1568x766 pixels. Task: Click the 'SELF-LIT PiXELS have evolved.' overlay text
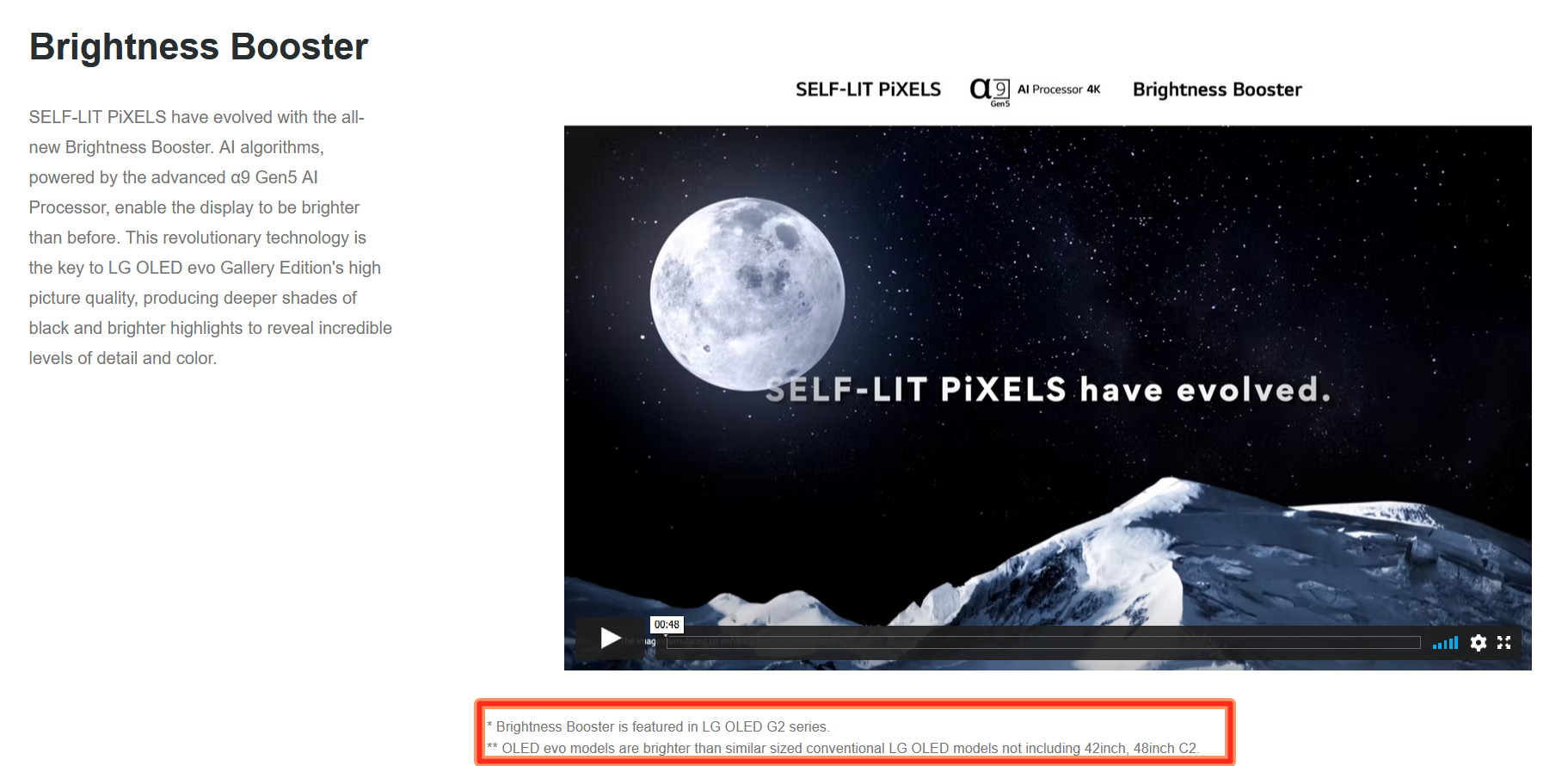click(x=1048, y=390)
